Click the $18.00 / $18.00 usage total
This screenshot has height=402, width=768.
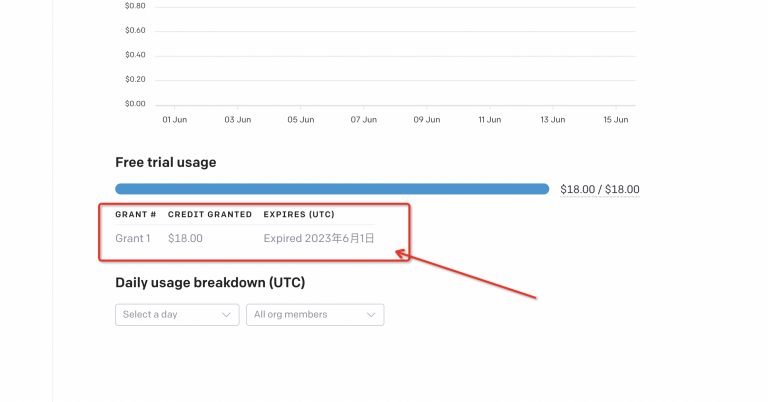(600, 189)
